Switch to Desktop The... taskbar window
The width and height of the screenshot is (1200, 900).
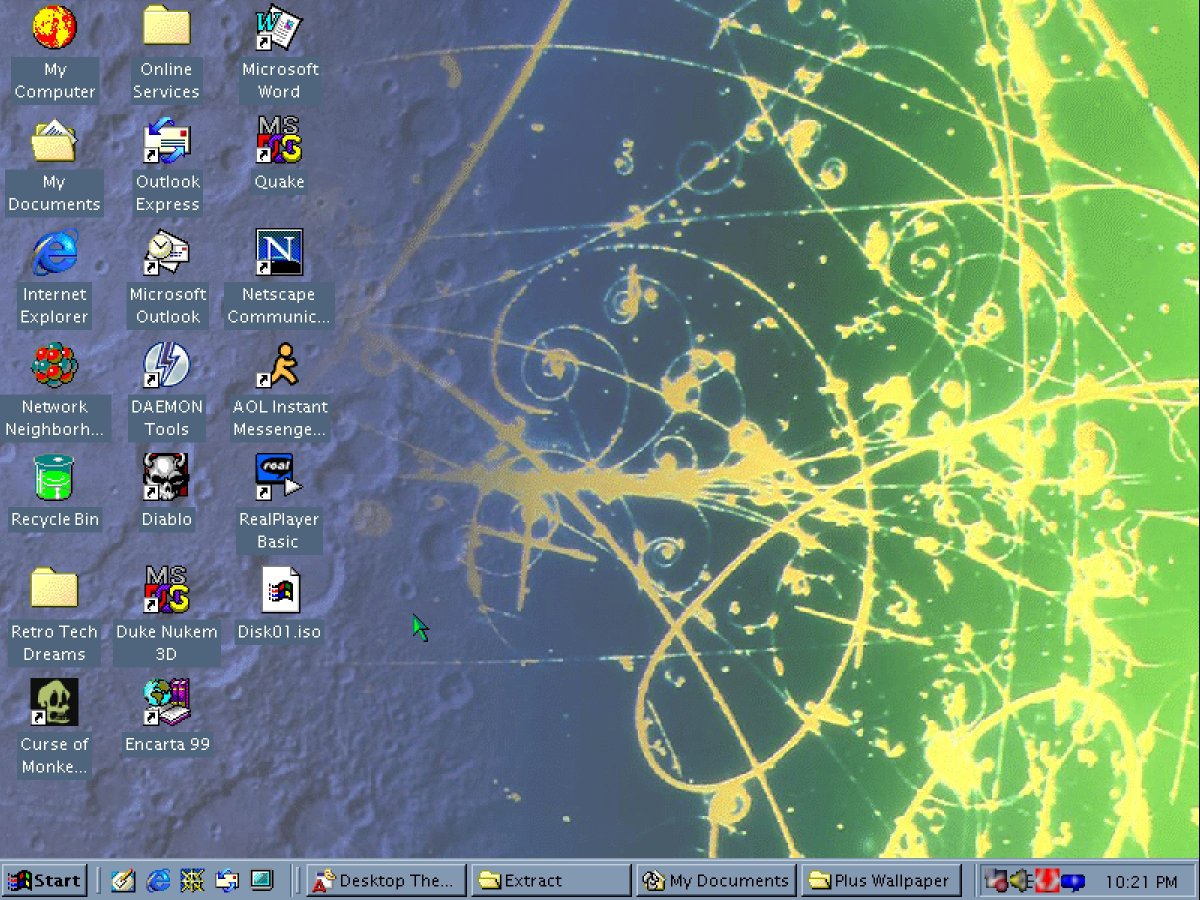[x=386, y=881]
